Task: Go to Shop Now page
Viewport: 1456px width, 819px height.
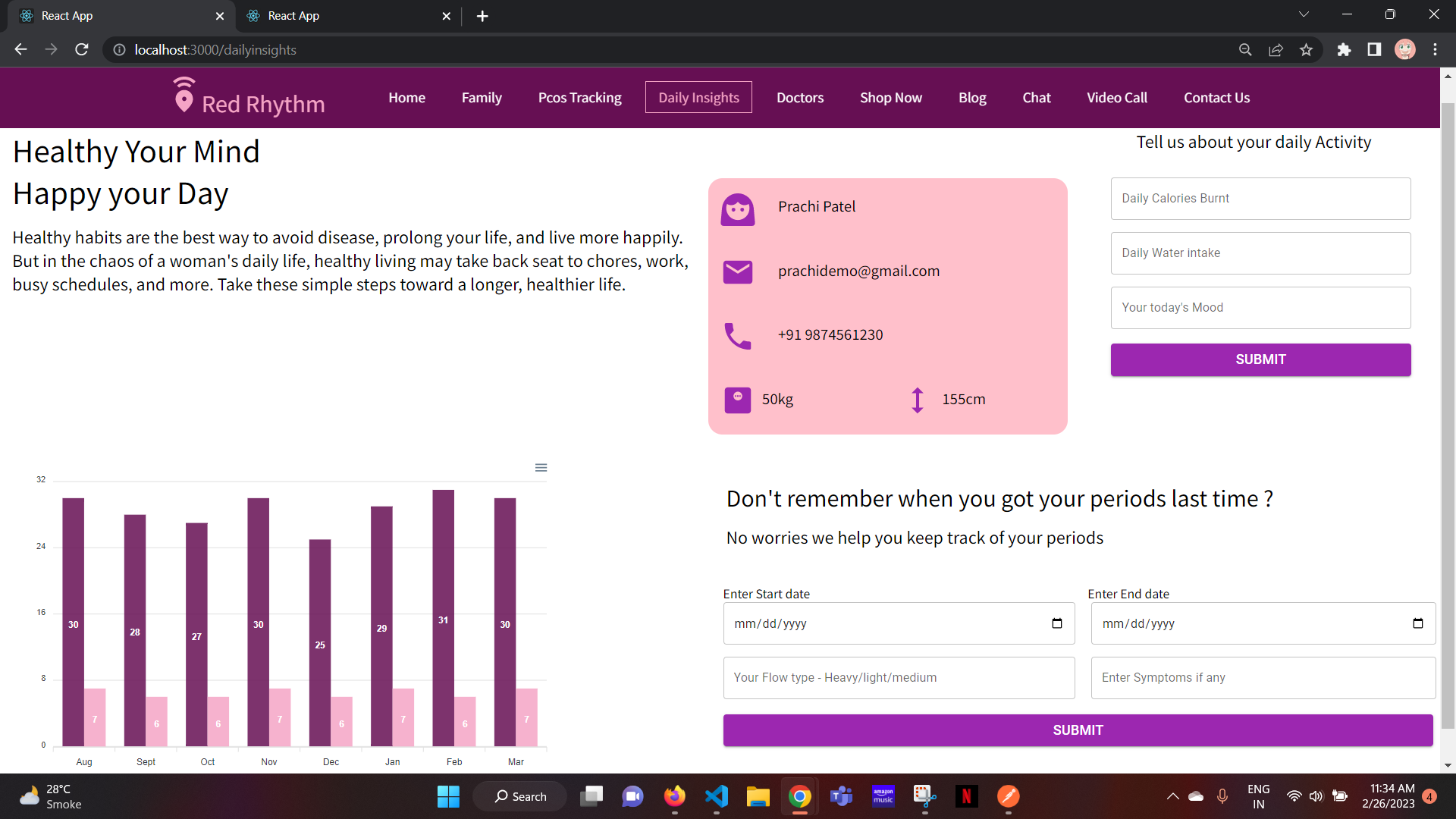Action: [890, 98]
